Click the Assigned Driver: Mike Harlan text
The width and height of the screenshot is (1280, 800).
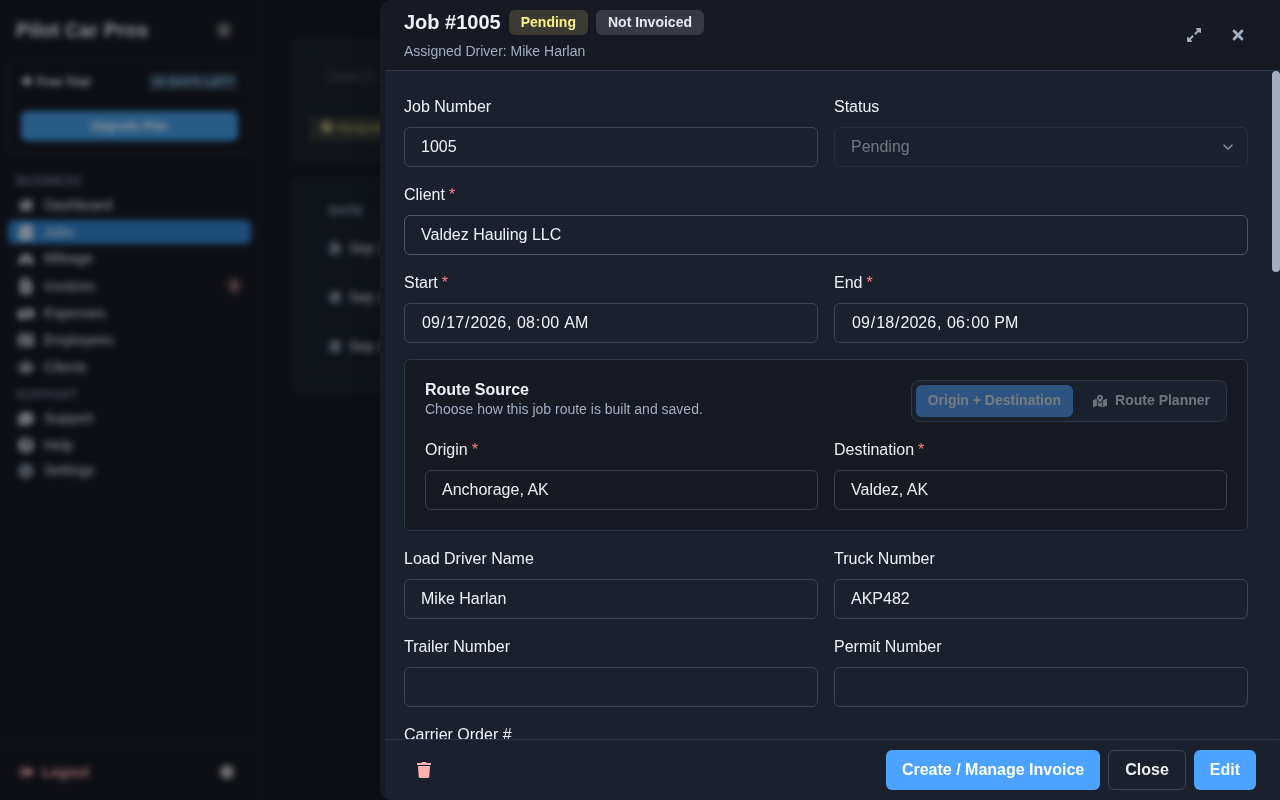tap(495, 51)
